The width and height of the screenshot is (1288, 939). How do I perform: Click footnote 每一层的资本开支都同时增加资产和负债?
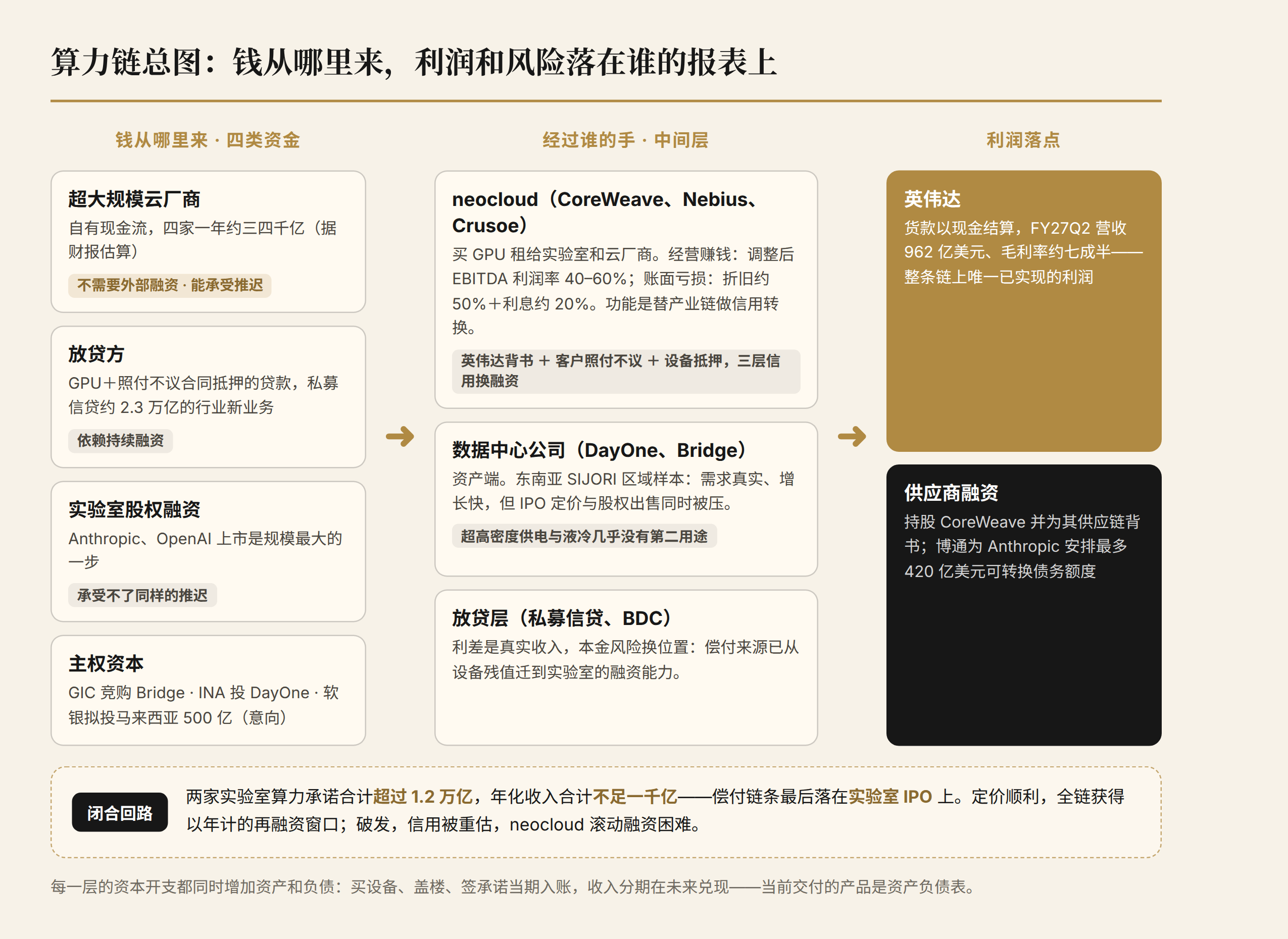point(192,886)
